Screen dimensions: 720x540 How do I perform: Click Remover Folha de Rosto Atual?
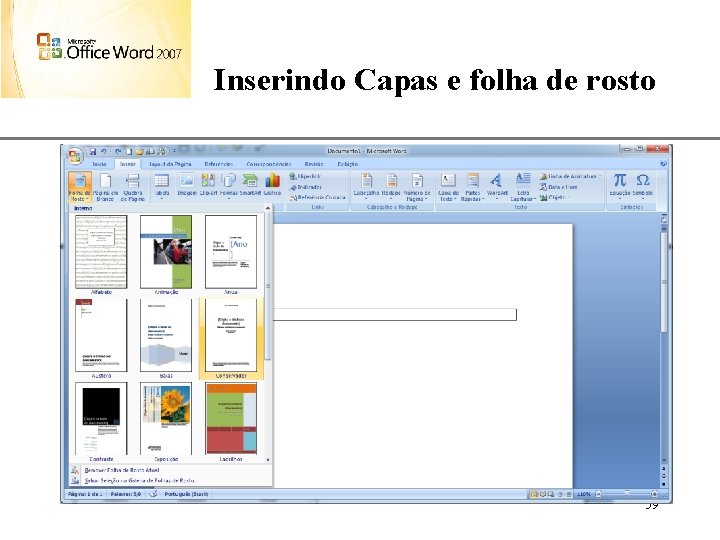pyautogui.click(x=122, y=470)
